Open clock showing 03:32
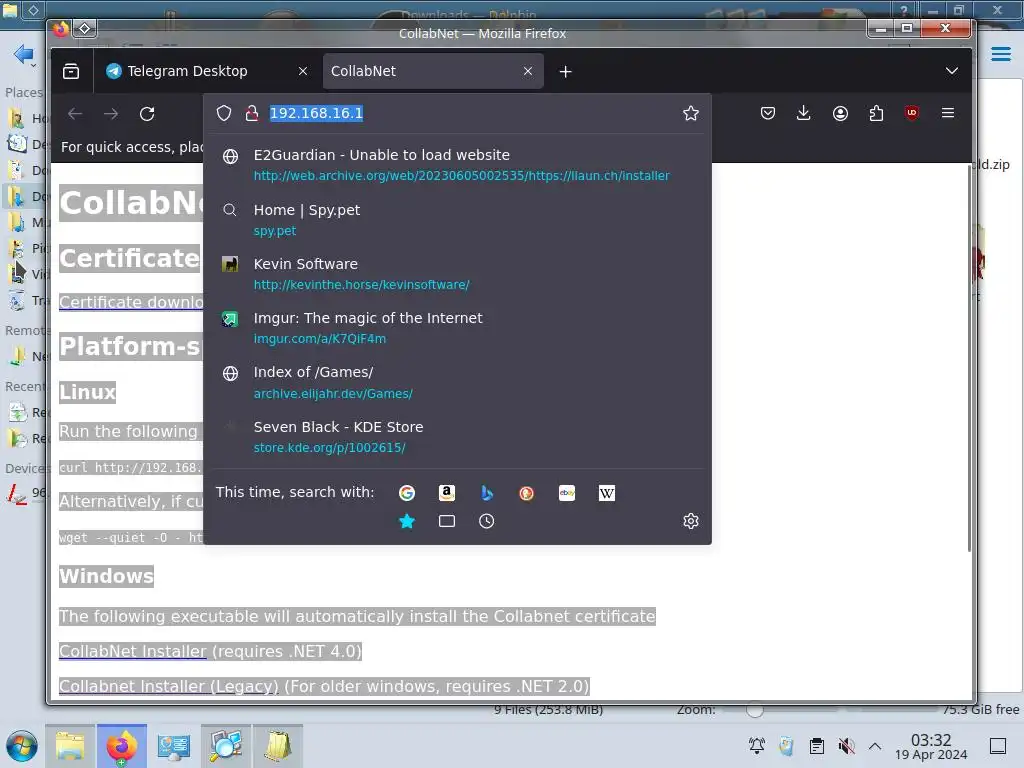Screen dimensions: 1024x768 click(931, 746)
